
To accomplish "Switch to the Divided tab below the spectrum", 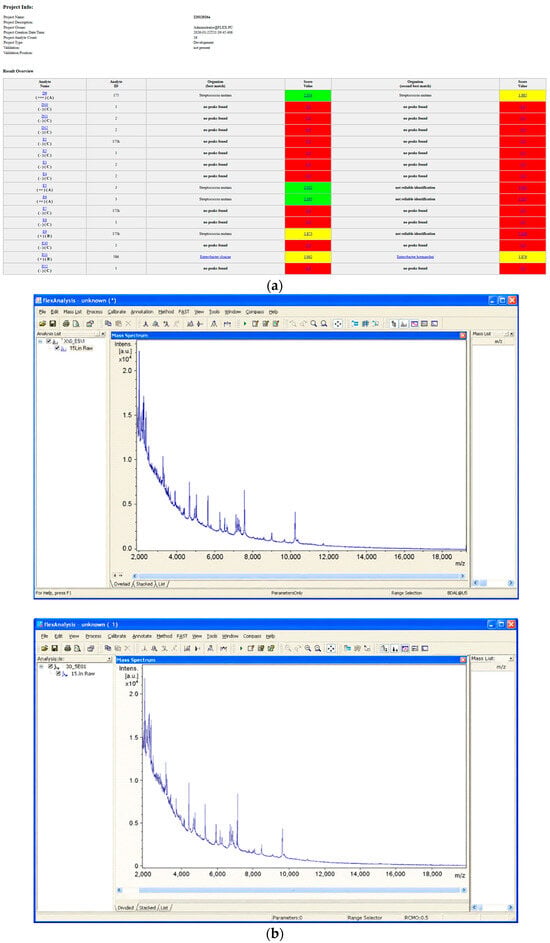I will [x=126, y=908].
